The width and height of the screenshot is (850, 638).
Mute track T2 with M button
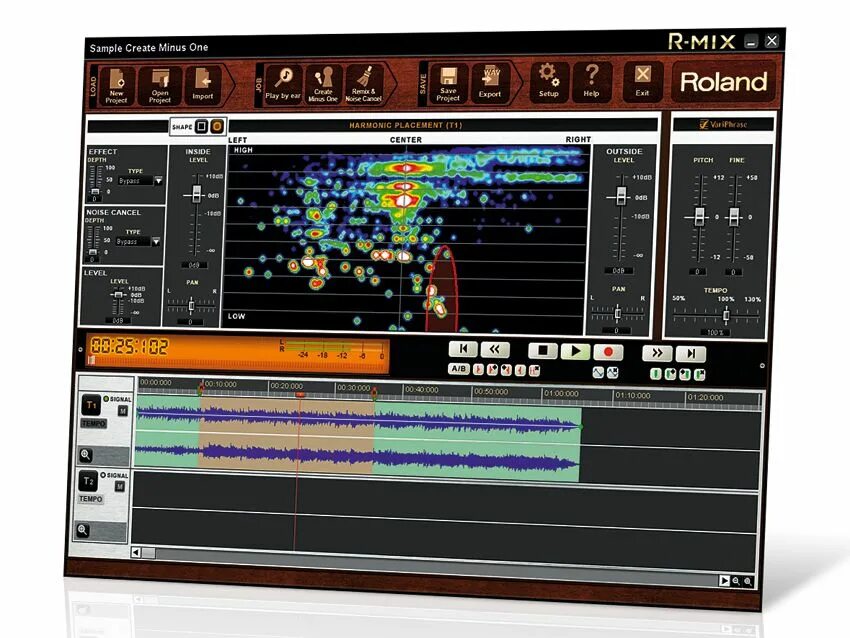click(120, 486)
